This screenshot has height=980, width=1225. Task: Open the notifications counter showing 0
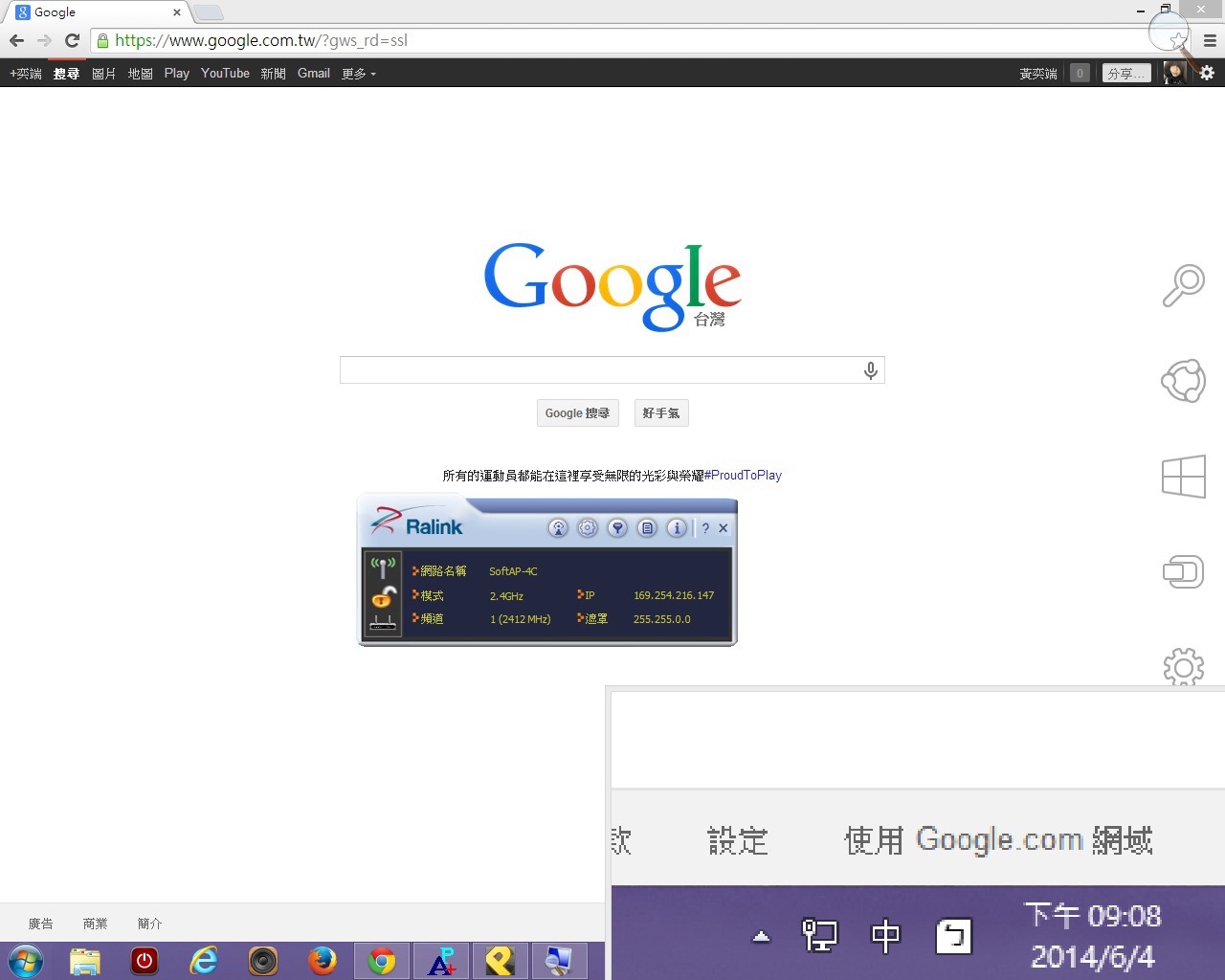[x=1080, y=74]
